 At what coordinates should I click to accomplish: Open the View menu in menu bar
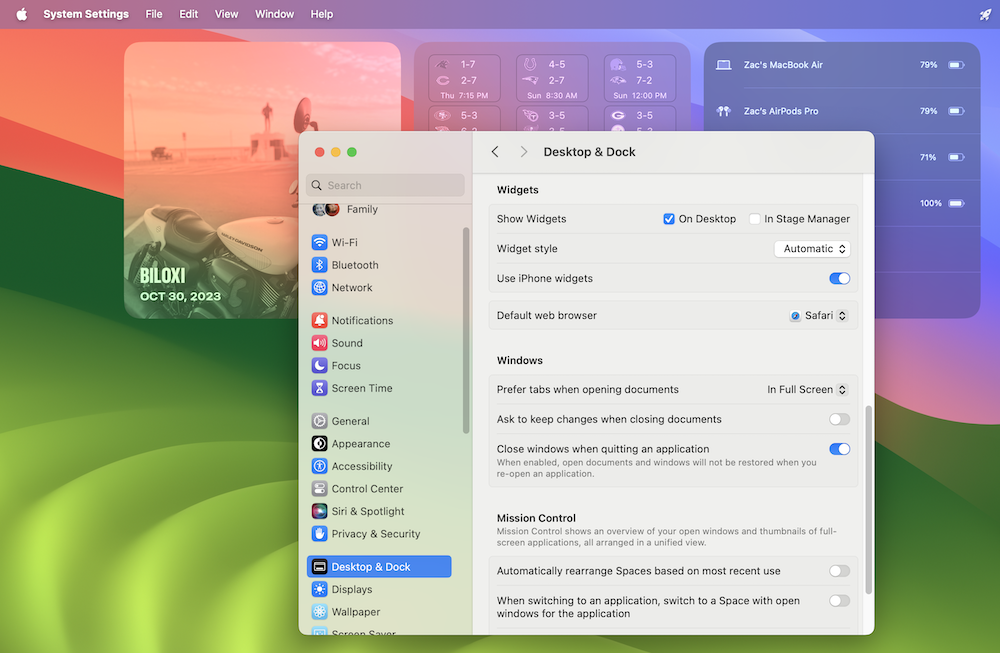pos(227,14)
